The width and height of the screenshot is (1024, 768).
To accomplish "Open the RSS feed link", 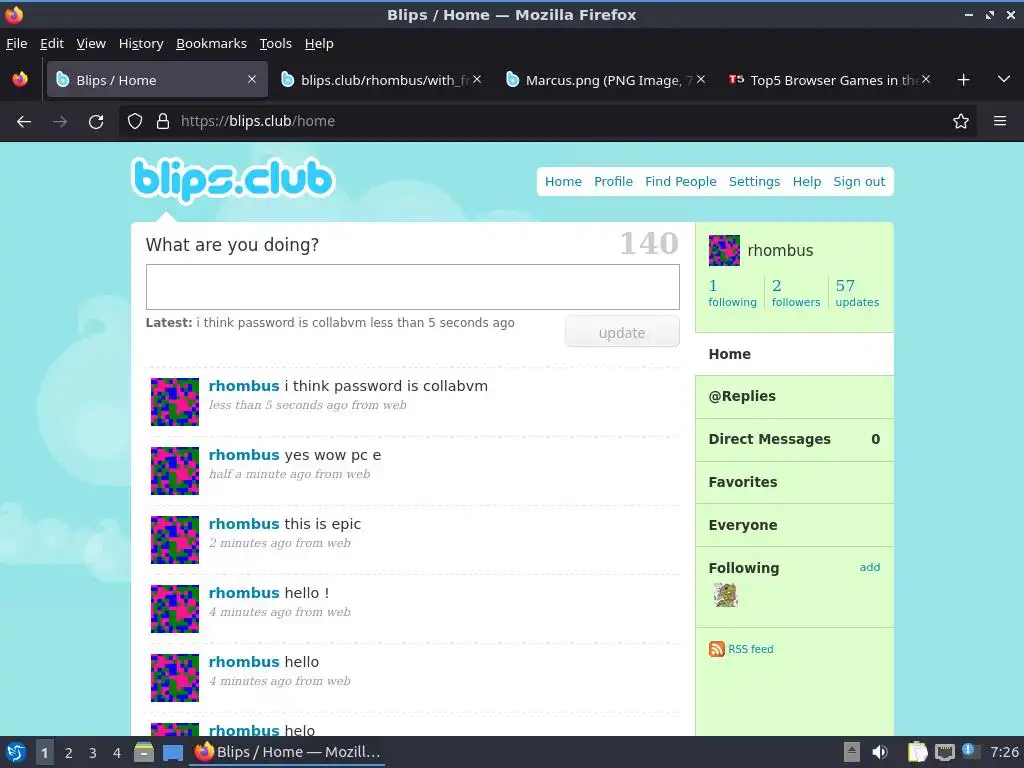I will tap(750, 649).
